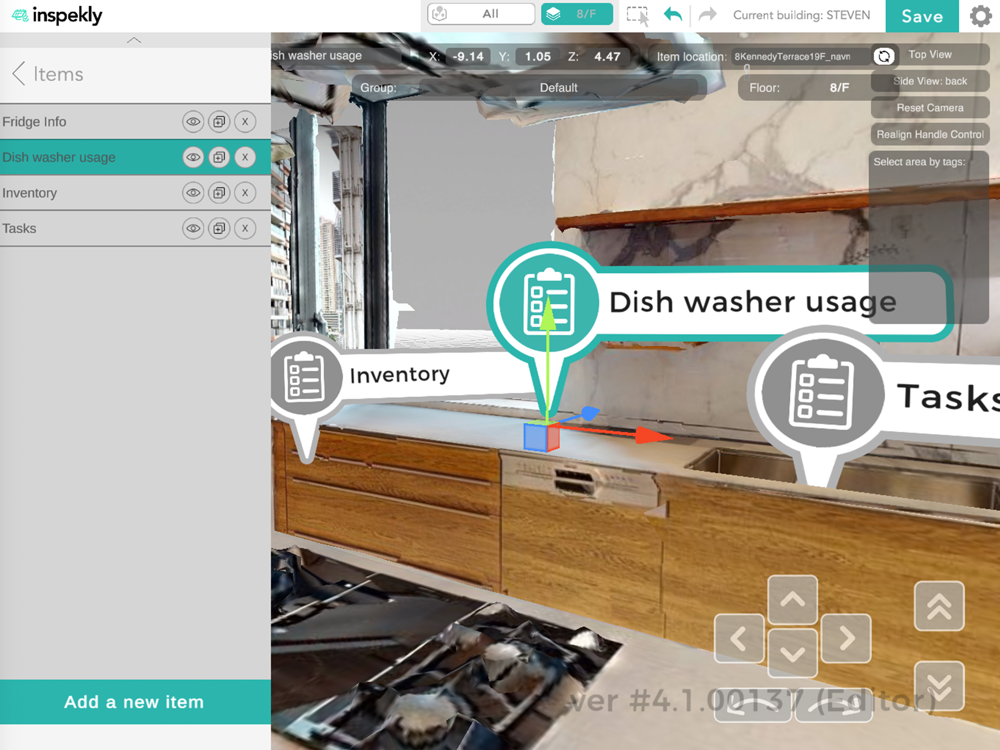Duplicate the Tasks item

pos(219,228)
